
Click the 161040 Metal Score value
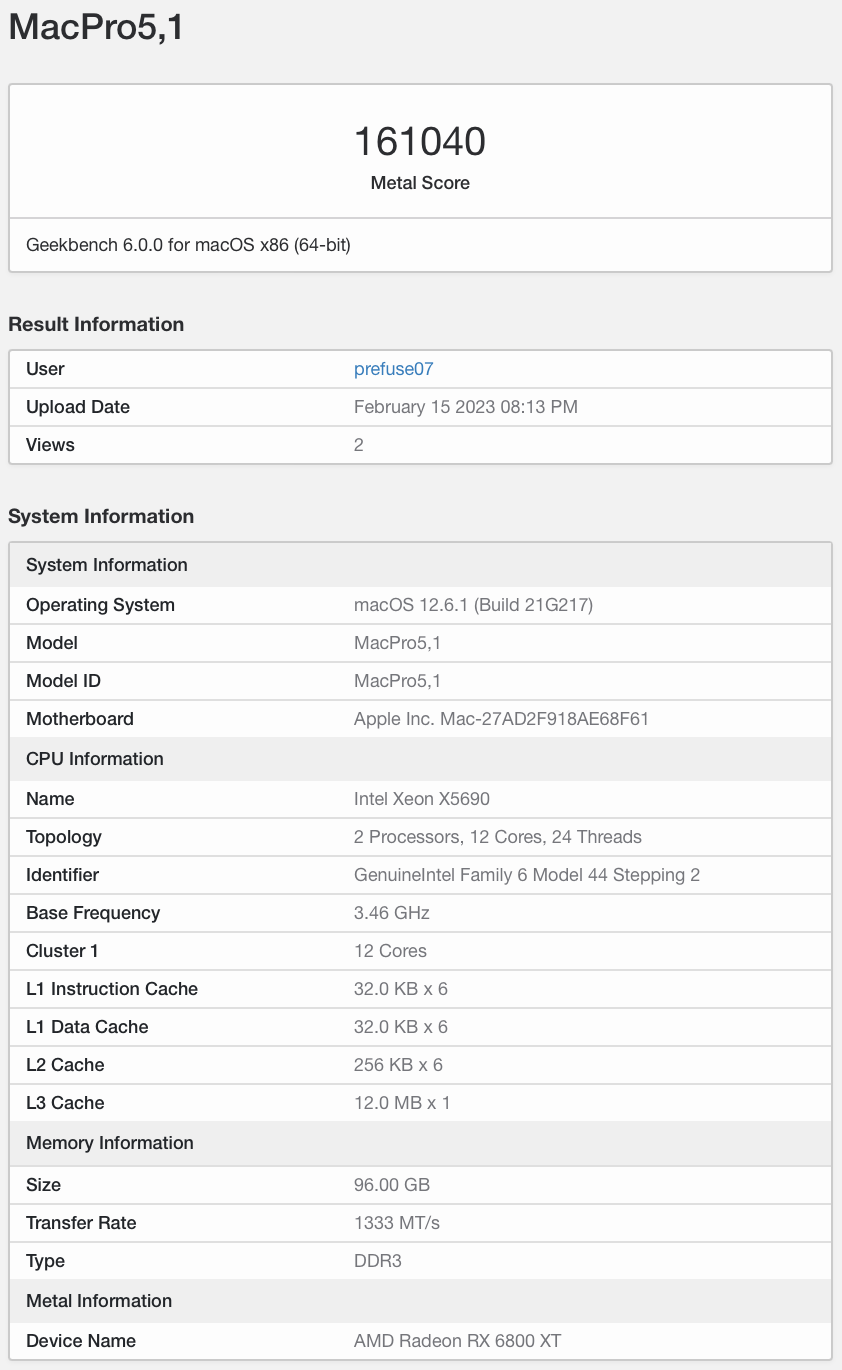point(420,142)
